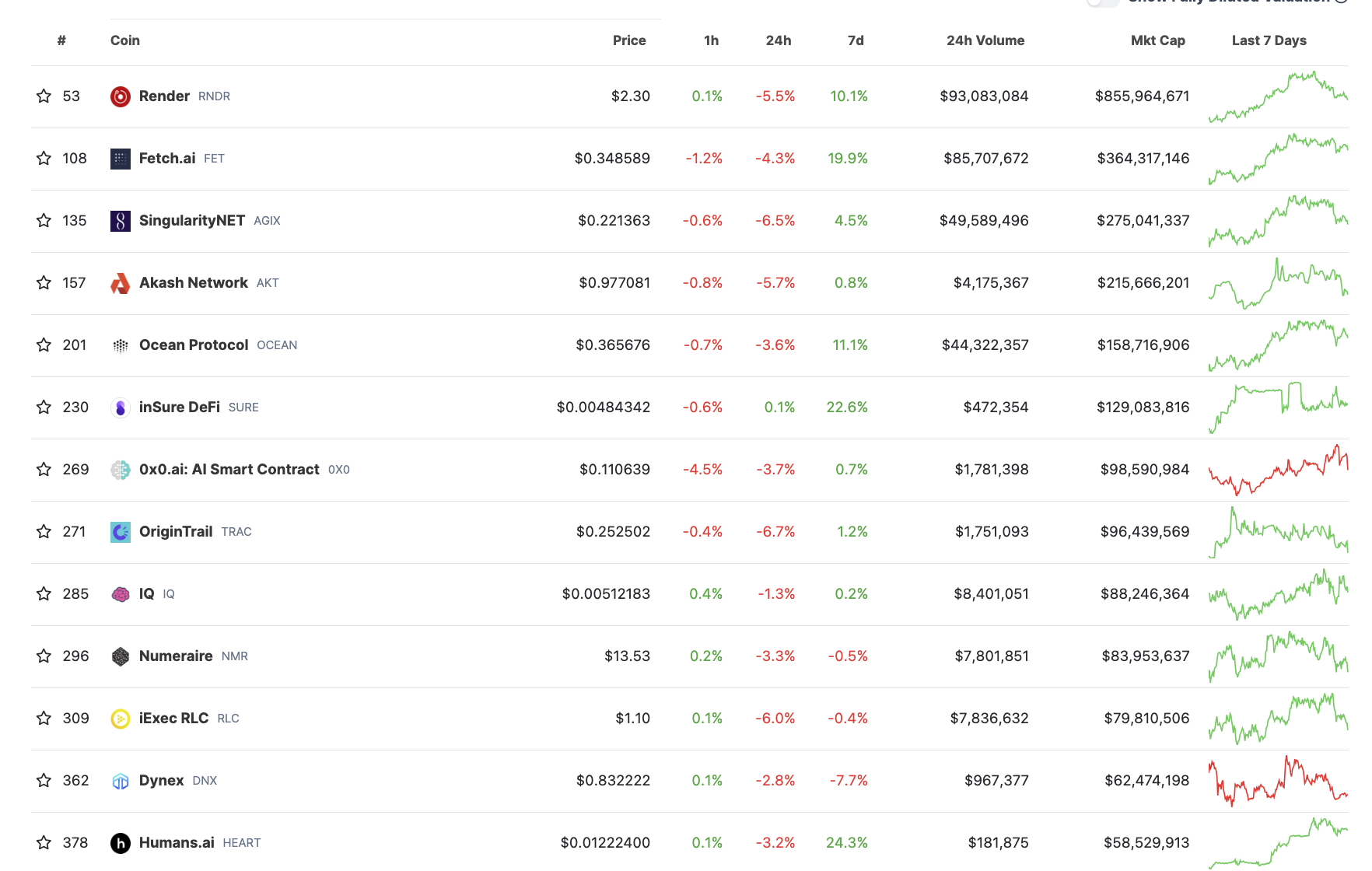Viewport: 1372px width, 871px height.
Task: Click the Numeraire logo icon
Action: pos(121,656)
